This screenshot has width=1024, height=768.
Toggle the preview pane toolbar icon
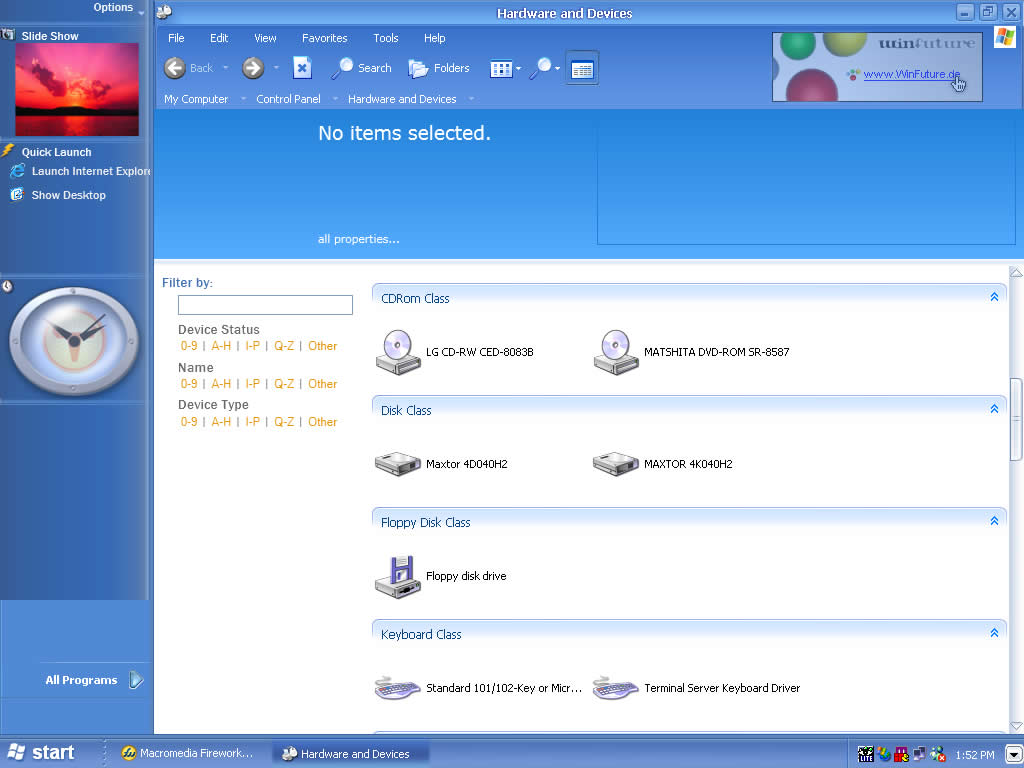click(582, 69)
